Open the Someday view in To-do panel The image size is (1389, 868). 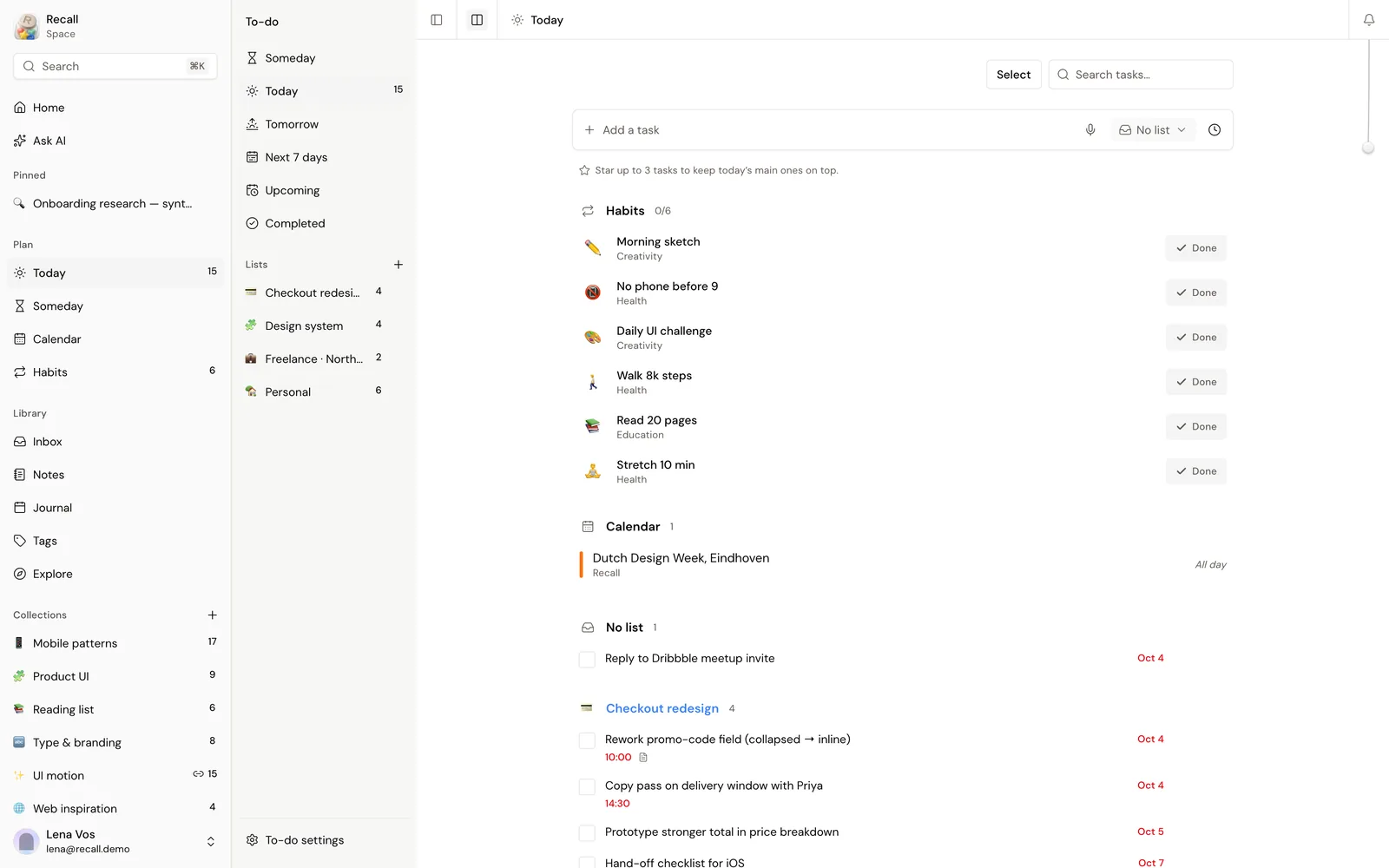(325, 58)
